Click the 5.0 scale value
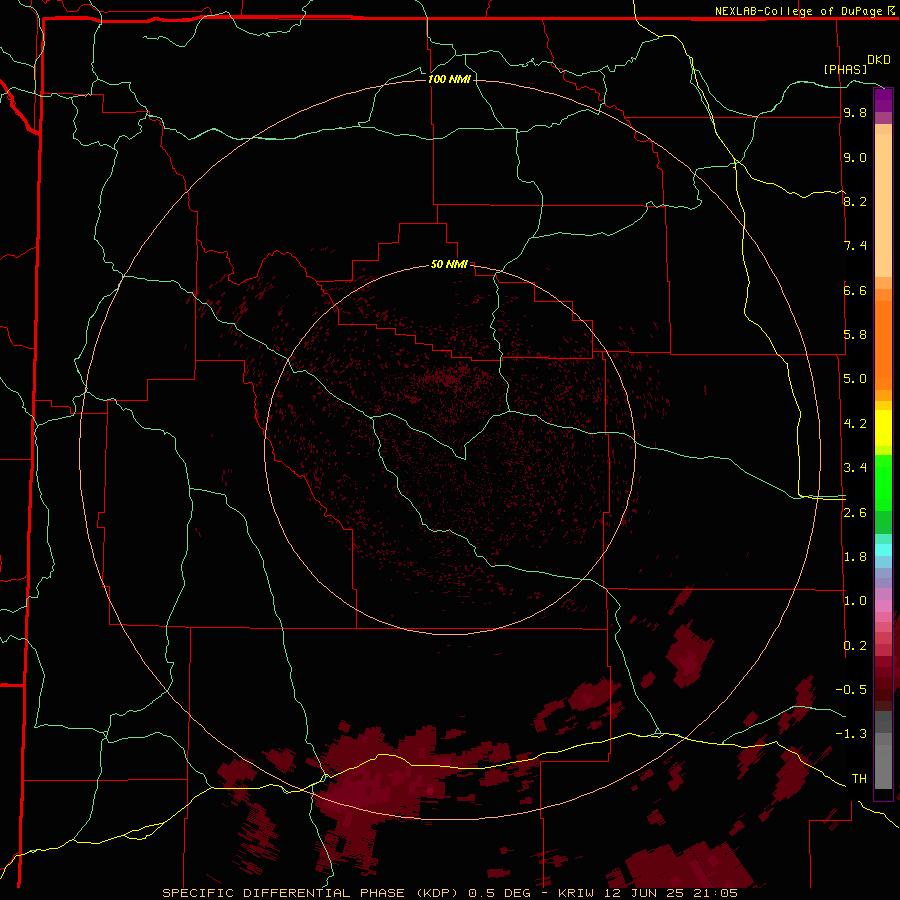The height and width of the screenshot is (900, 900). pyautogui.click(x=855, y=379)
